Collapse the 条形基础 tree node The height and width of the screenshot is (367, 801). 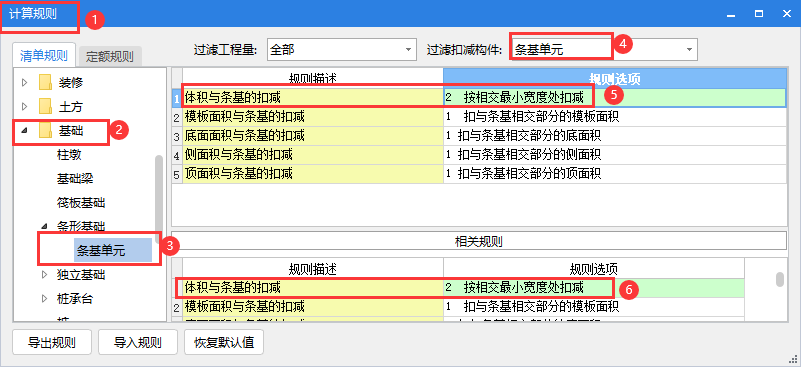(44, 226)
